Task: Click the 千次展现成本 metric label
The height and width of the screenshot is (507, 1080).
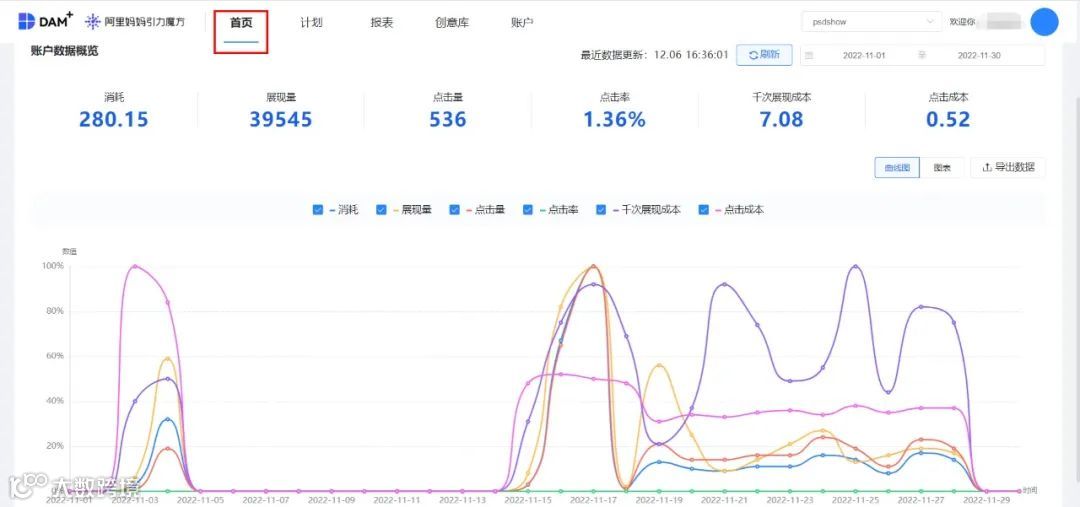Action: pos(782,98)
